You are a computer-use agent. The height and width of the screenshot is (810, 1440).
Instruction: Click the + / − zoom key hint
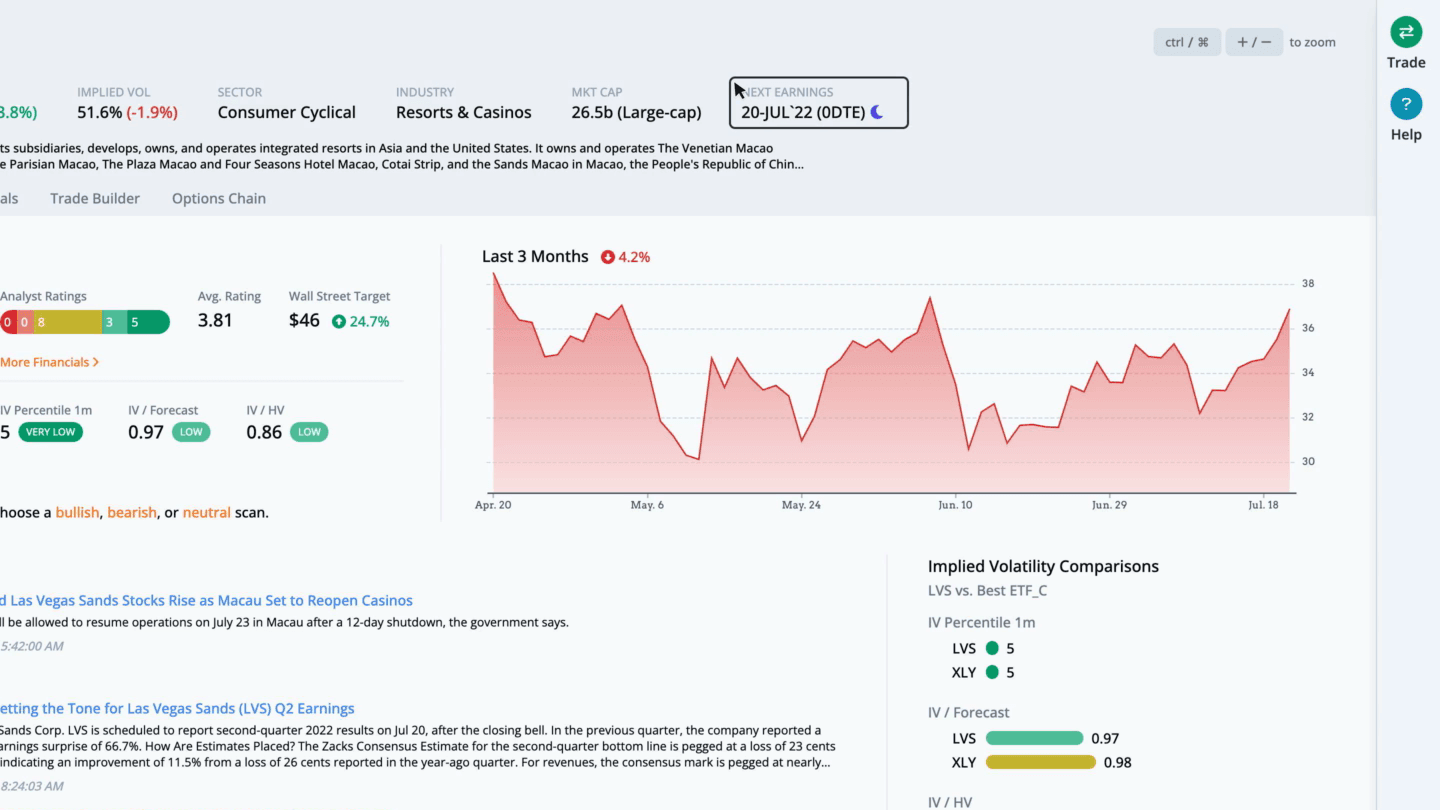pos(1254,42)
